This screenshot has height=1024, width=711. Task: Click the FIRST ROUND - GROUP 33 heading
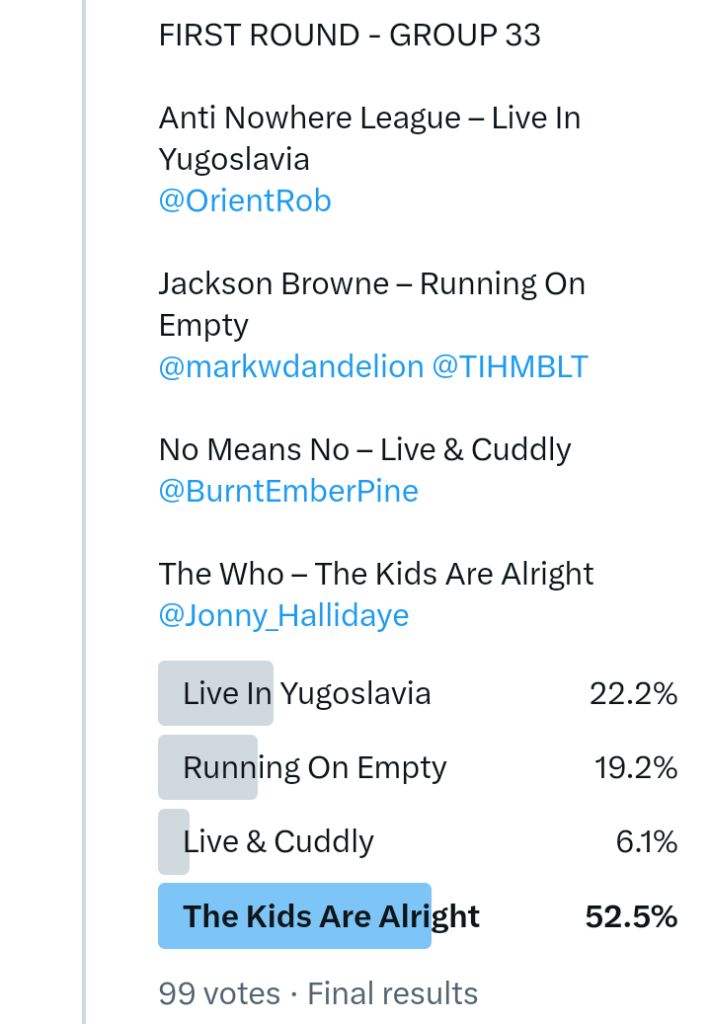[349, 36]
